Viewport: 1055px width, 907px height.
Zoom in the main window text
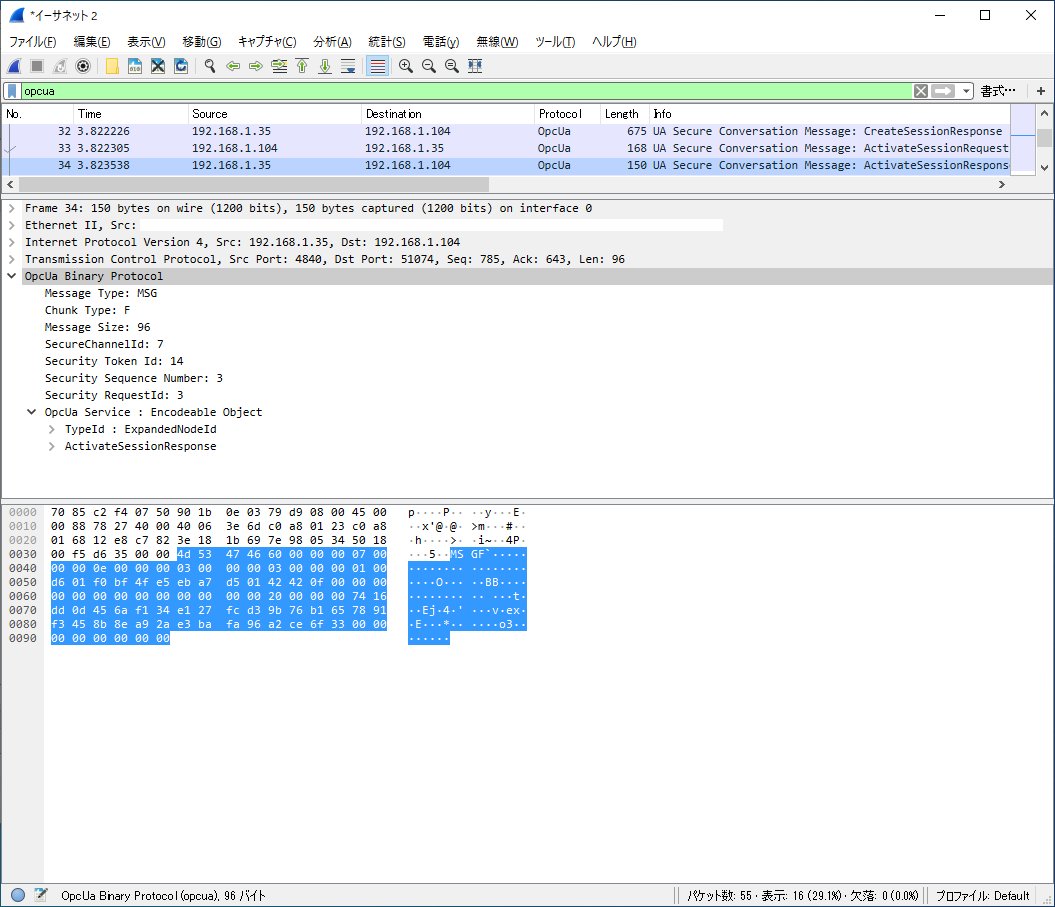tap(406, 66)
